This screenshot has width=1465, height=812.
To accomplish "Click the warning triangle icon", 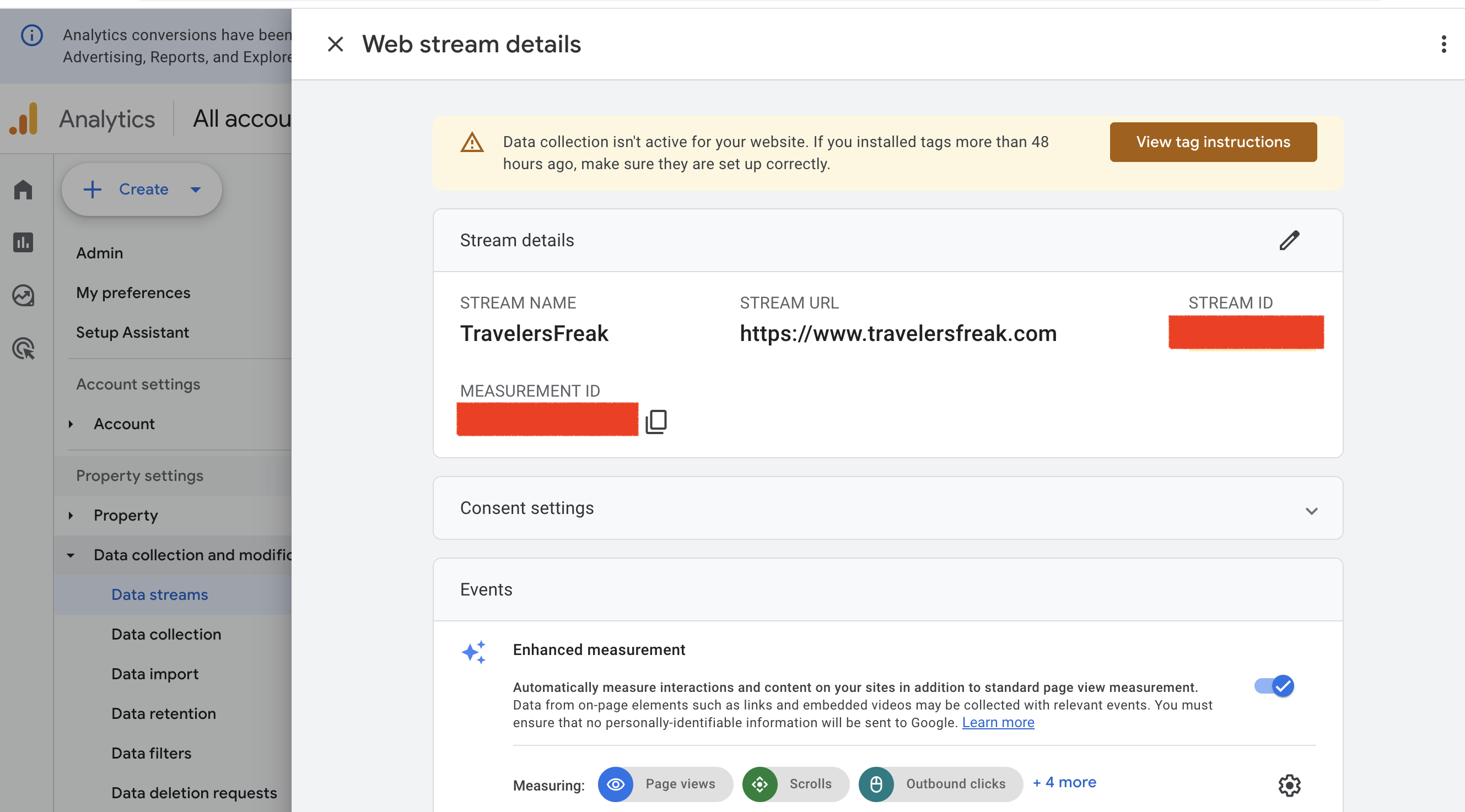I will click(471, 142).
